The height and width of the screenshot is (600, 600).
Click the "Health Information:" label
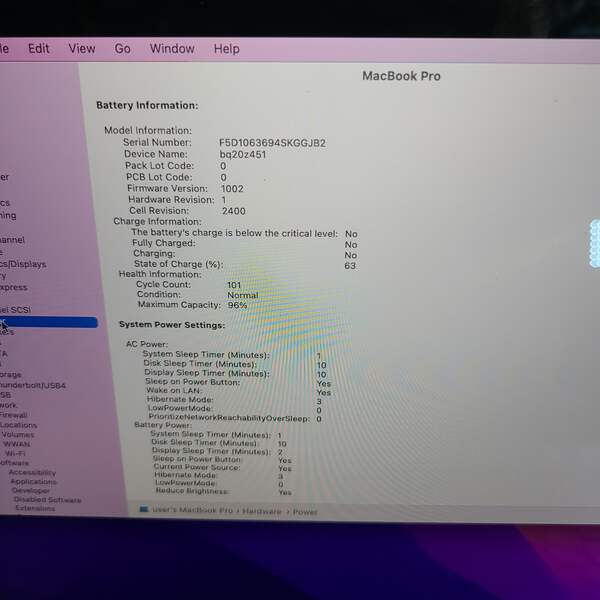coord(160,274)
